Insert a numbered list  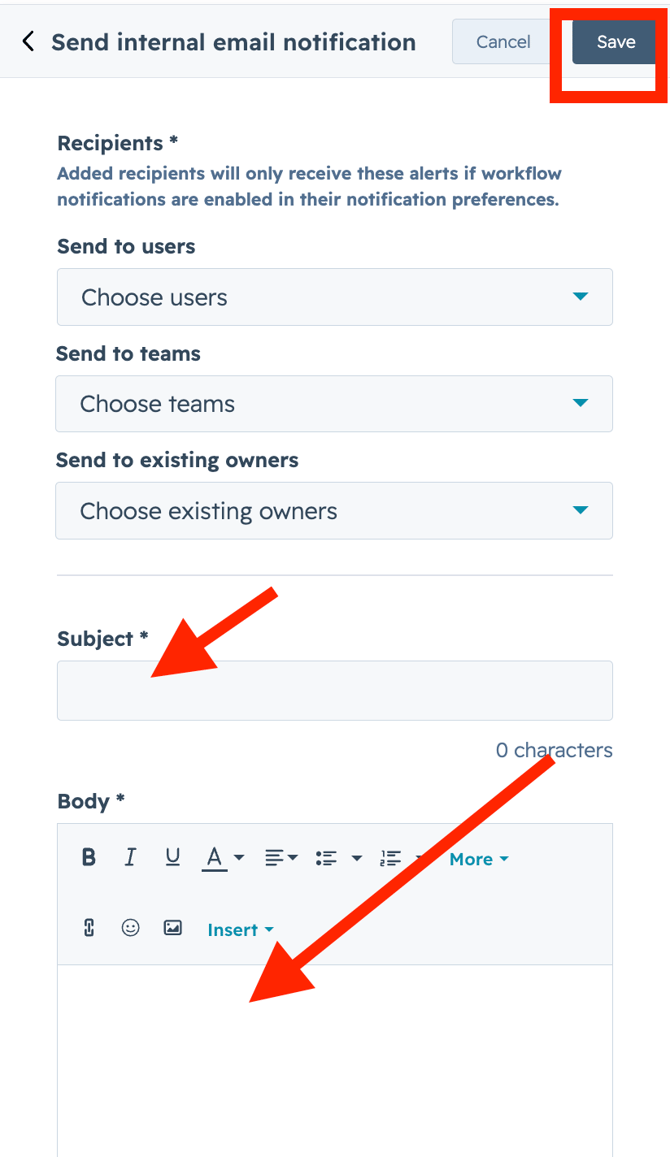point(390,858)
